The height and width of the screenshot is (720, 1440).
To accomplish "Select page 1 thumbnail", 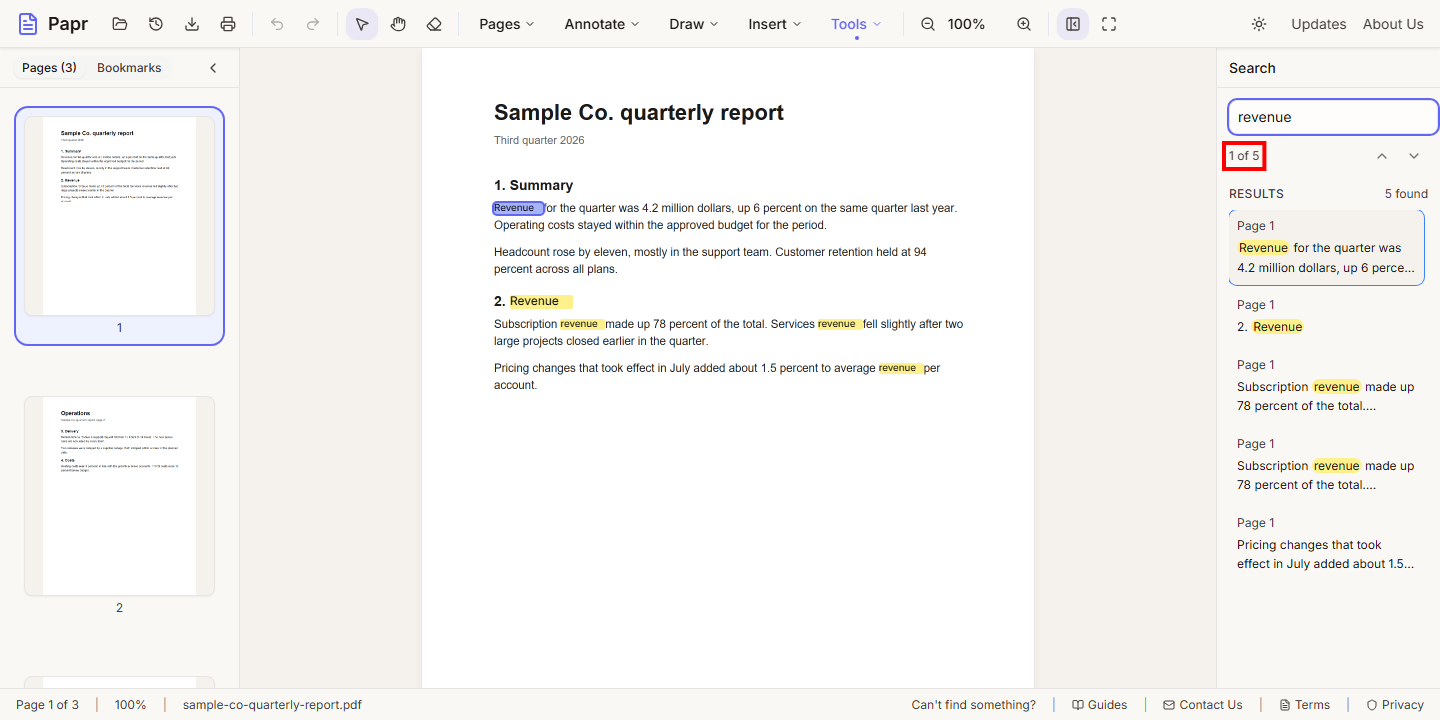I will [119, 226].
